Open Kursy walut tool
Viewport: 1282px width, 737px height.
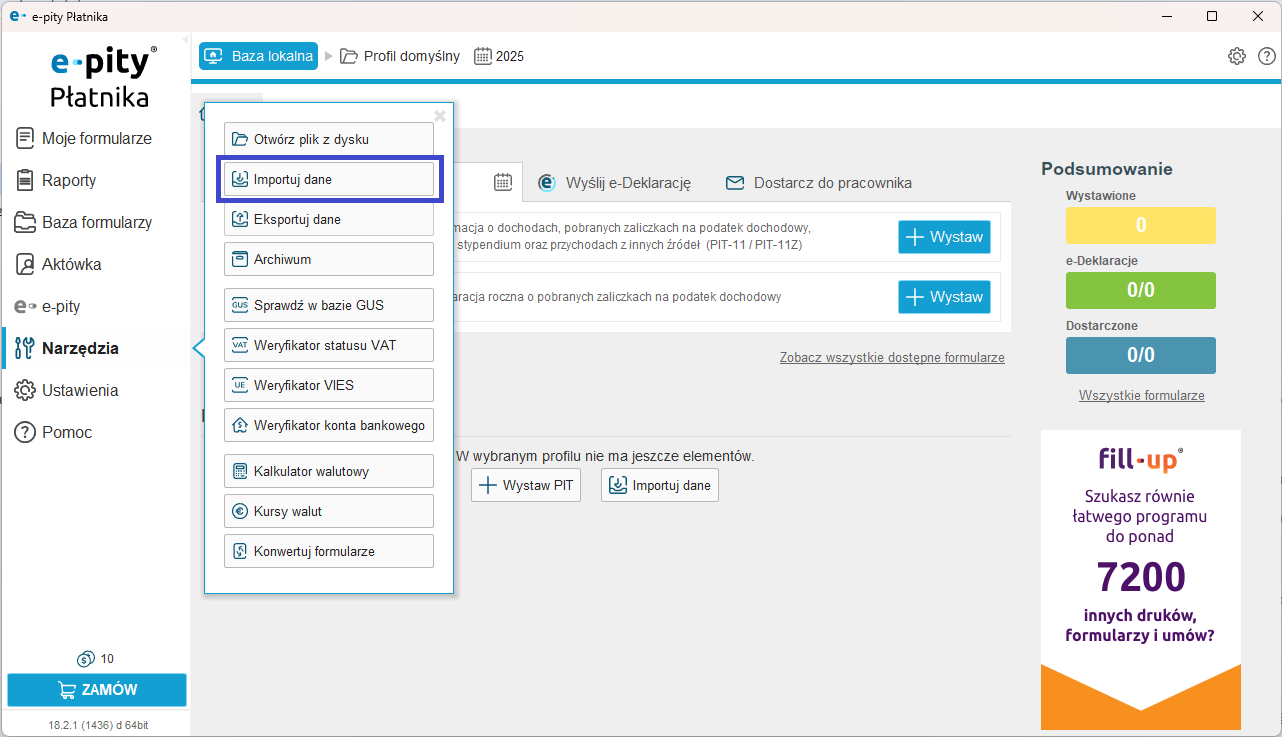[328, 511]
